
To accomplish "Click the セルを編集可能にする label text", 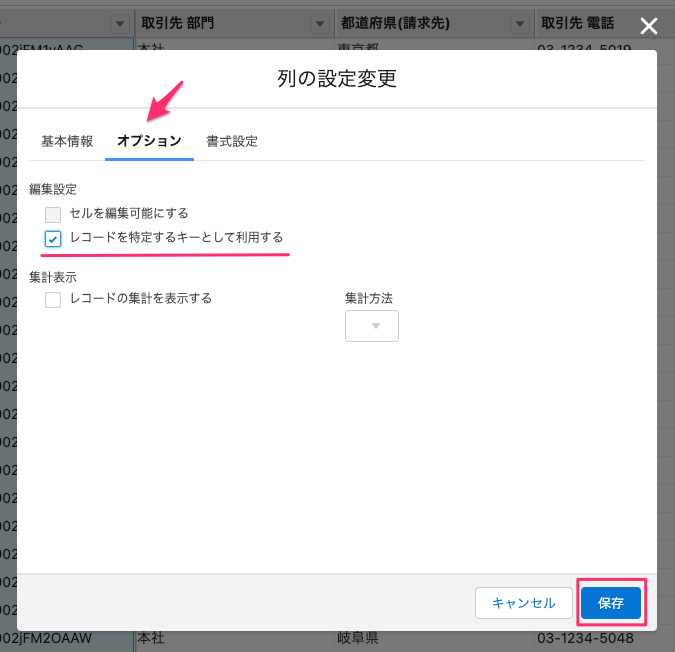I will [x=129, y=213].
